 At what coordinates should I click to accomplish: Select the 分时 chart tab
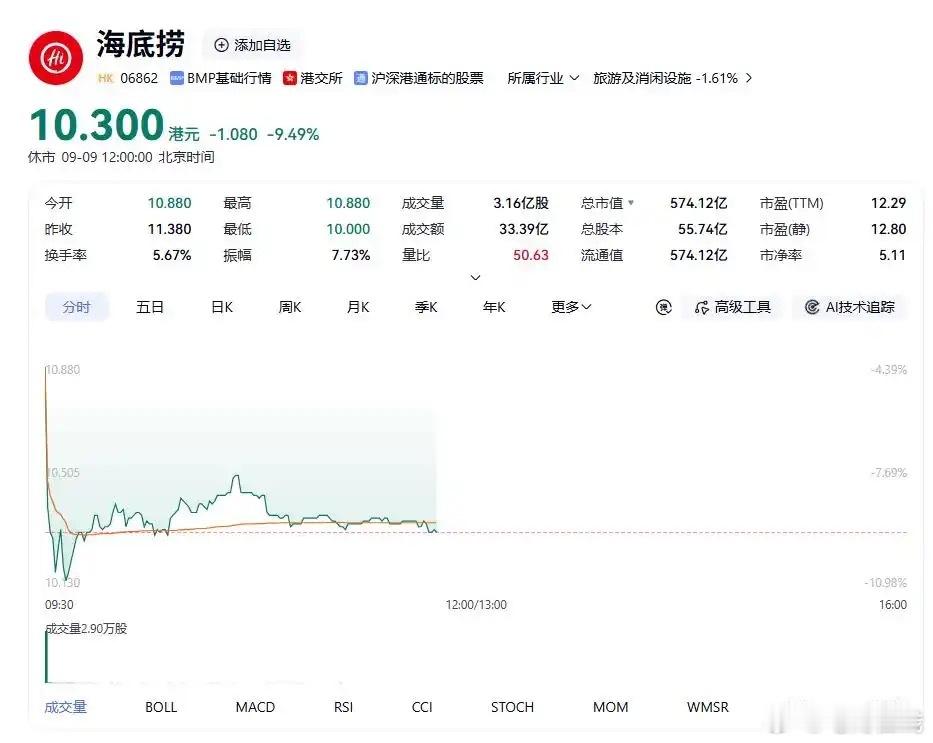click(x=77, y=307)
